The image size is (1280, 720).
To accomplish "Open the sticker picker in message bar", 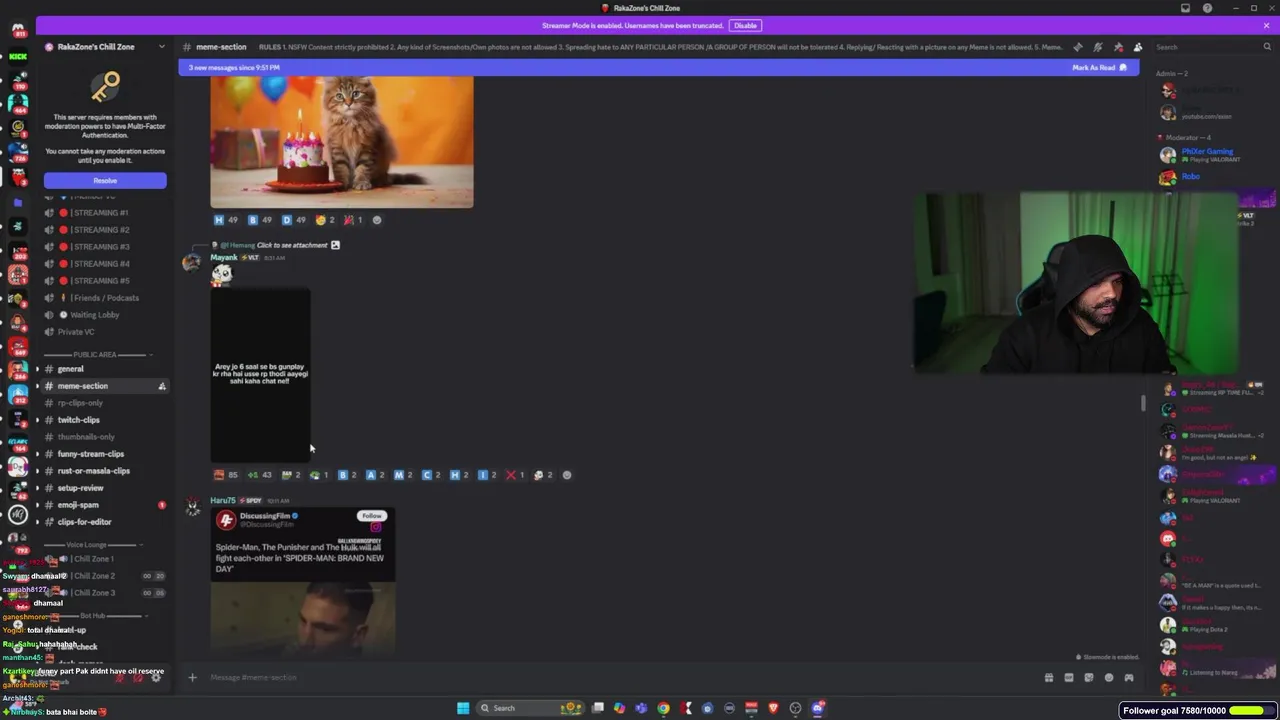I will click(1089, 678).
